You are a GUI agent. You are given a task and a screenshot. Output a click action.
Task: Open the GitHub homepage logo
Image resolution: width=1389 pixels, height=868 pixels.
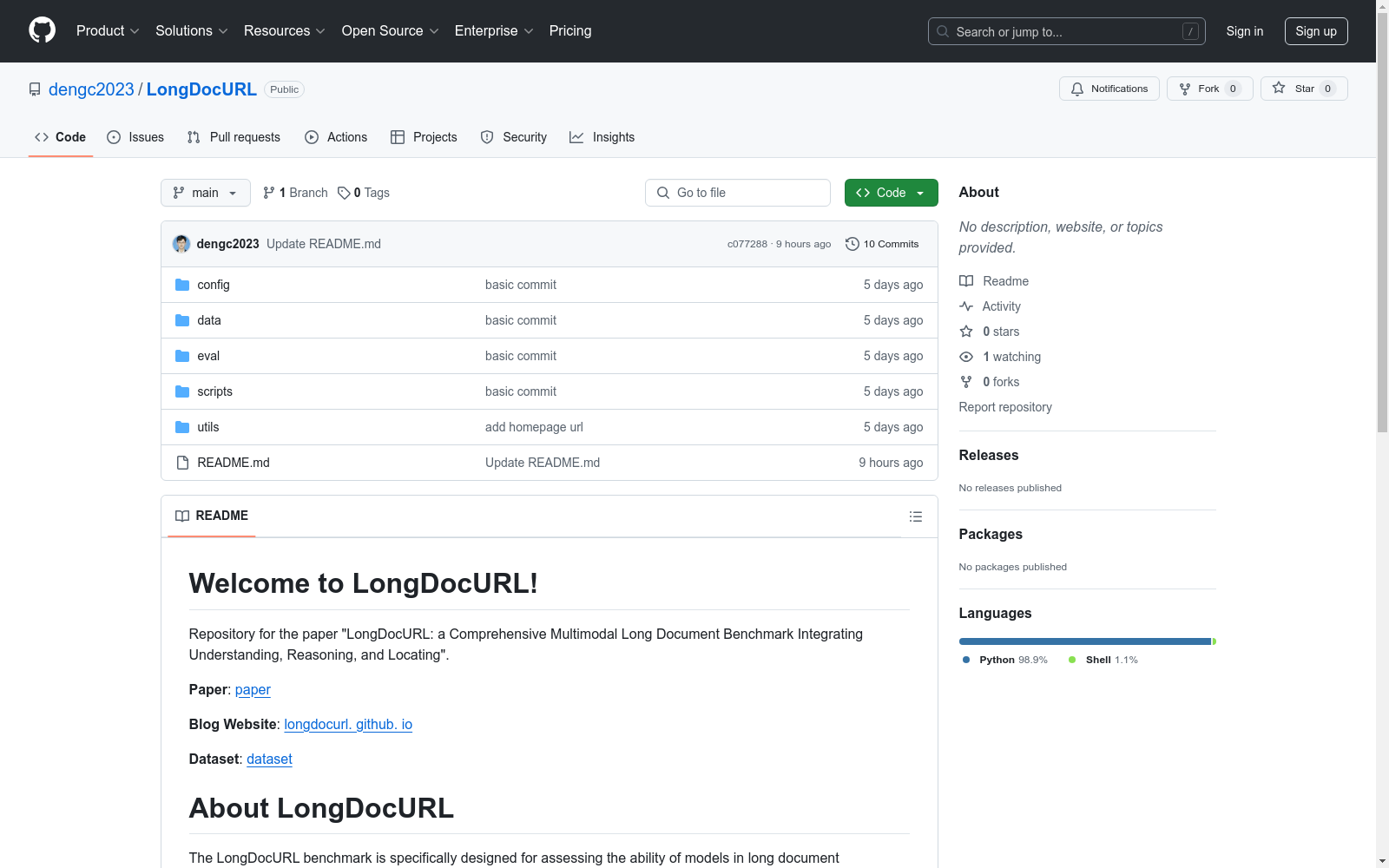[42, 30]
